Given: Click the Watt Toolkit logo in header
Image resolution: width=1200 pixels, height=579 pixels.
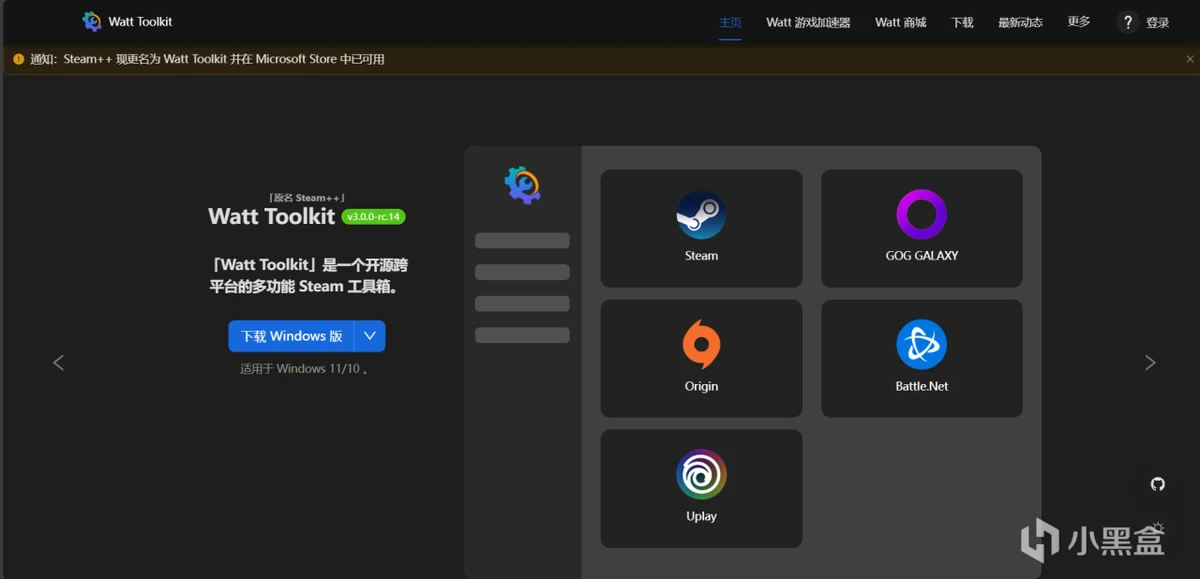Looking at the screenshot, I should tap(93, 21).
